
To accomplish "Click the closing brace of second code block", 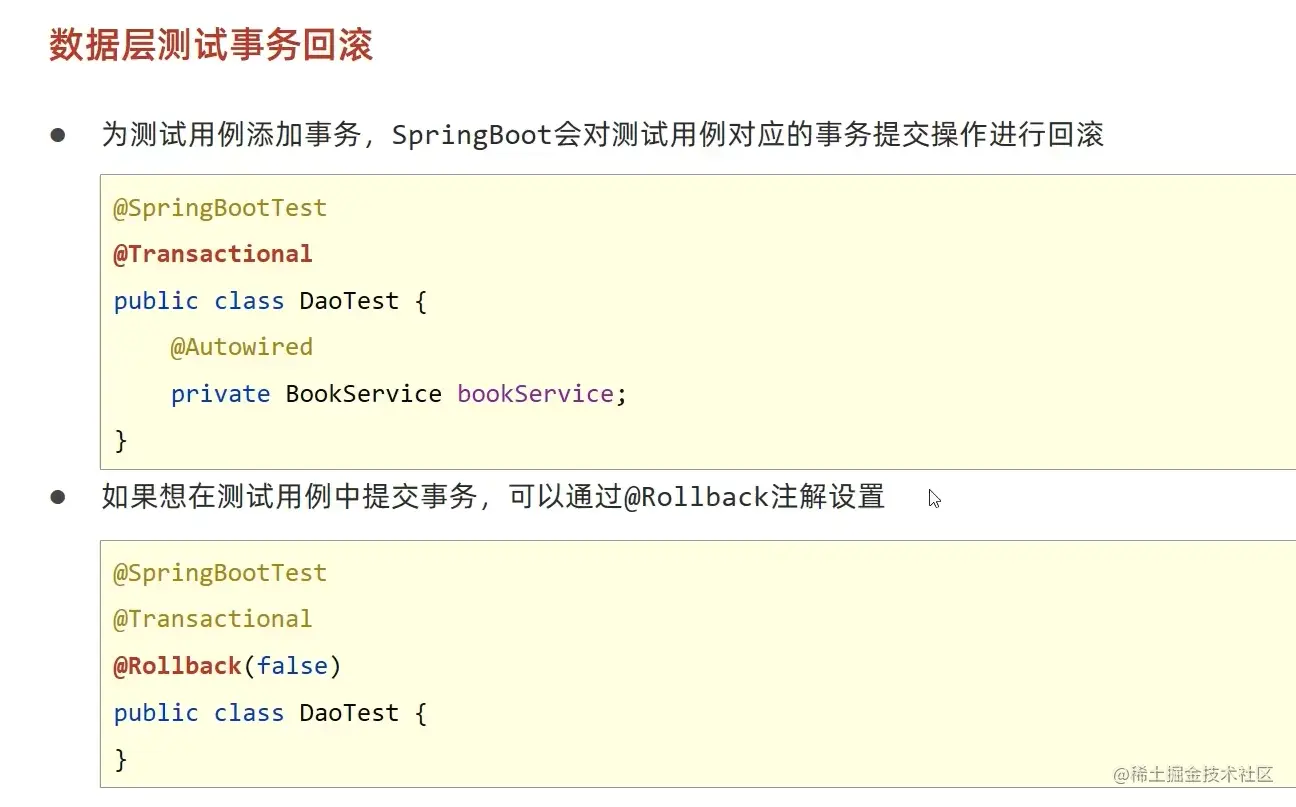I will pos(121,759).
